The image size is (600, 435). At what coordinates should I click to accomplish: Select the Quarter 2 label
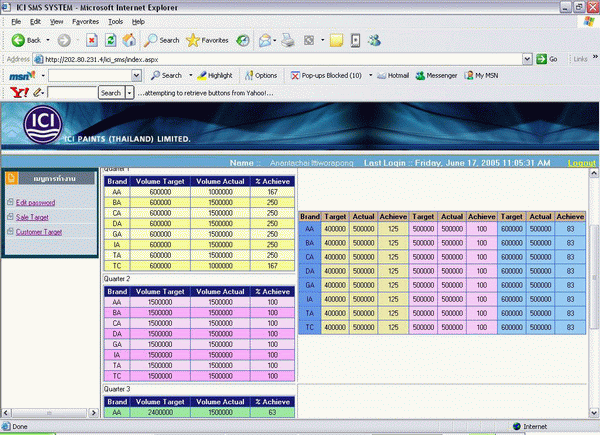117,279
